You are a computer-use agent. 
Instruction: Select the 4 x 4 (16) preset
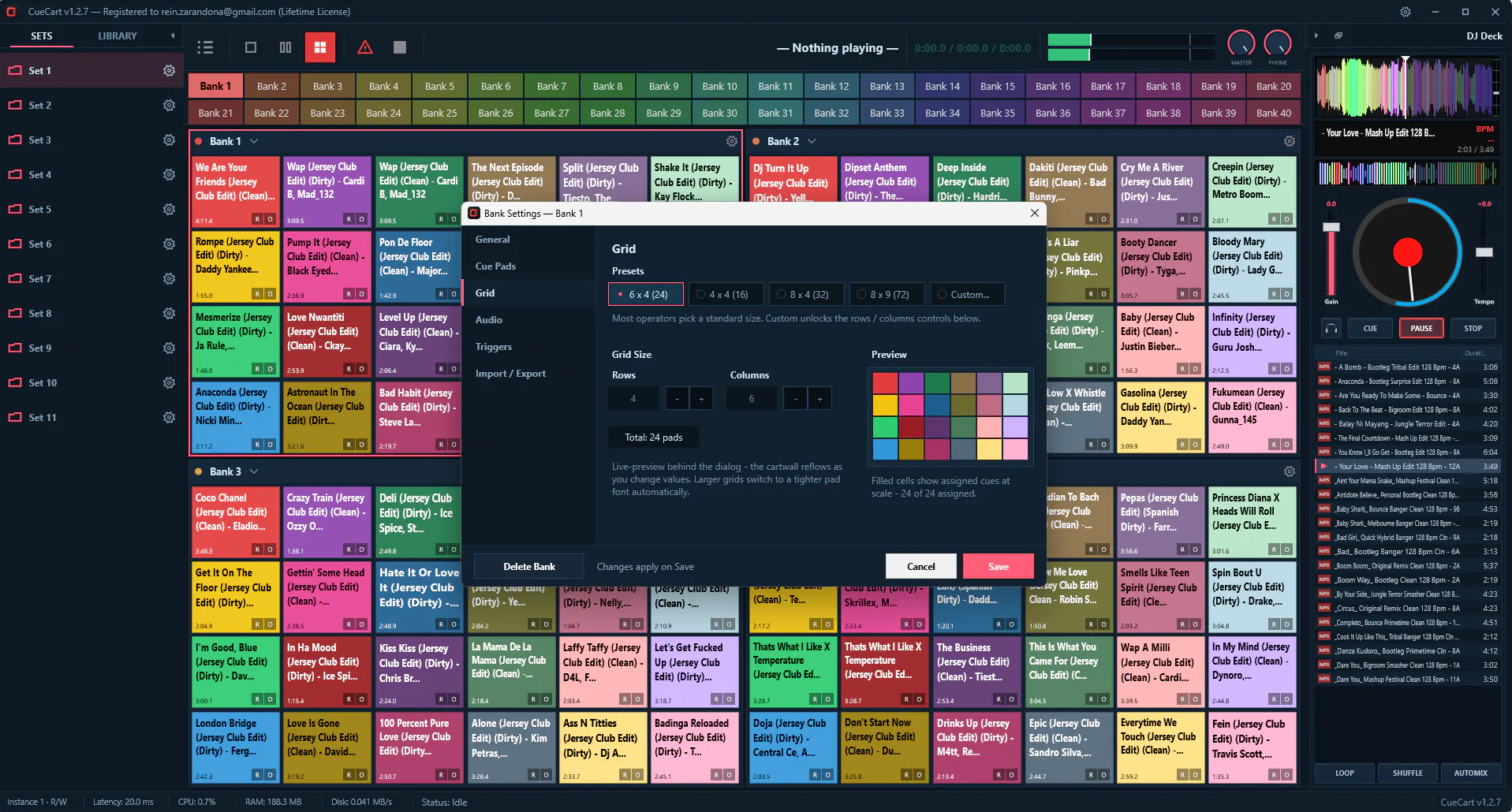(x=727, y=295)
